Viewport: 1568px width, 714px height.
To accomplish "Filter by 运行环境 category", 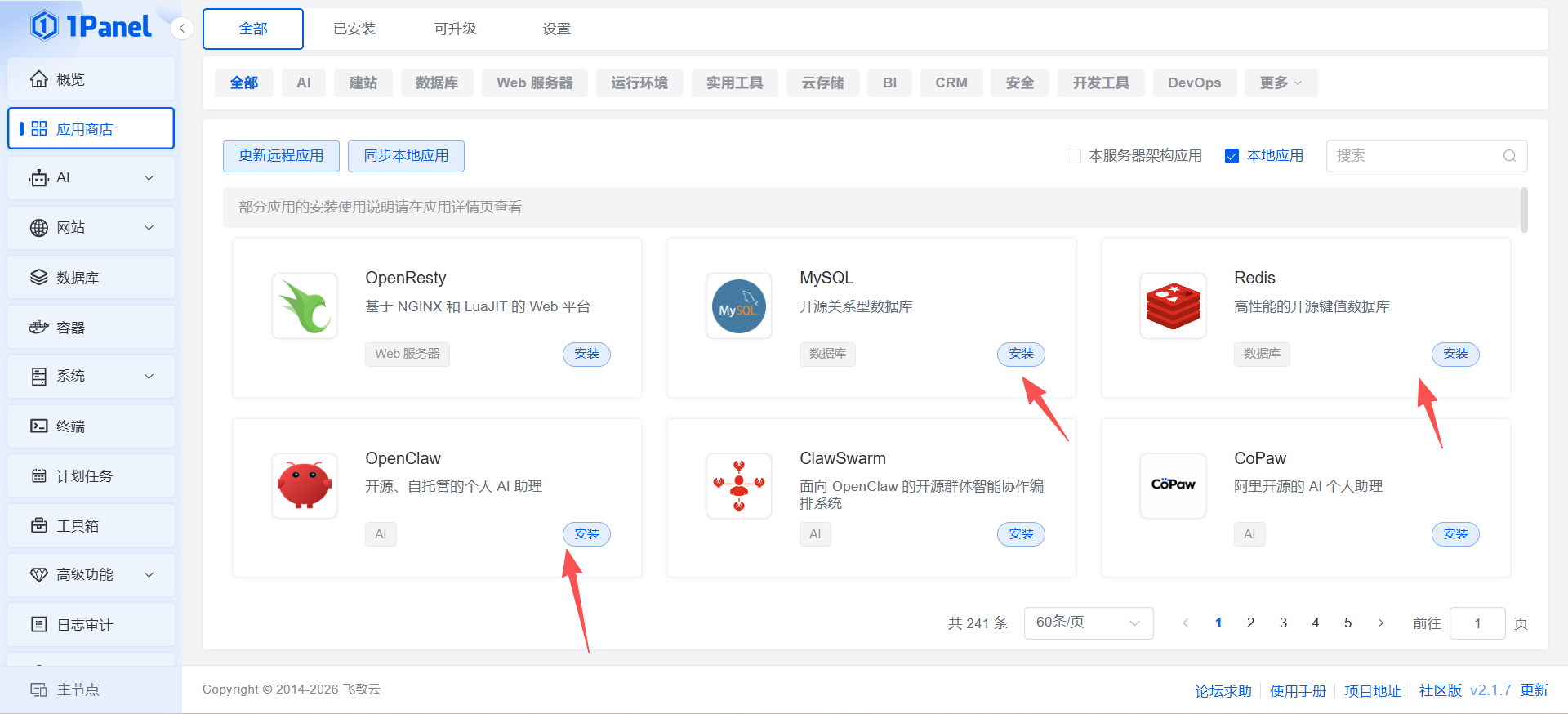I will click(639, 83).
